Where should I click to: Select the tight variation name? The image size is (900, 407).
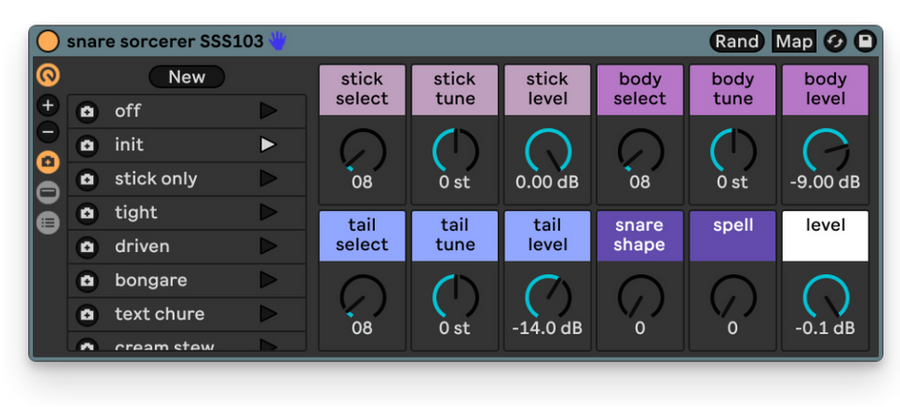click(136, 212)
